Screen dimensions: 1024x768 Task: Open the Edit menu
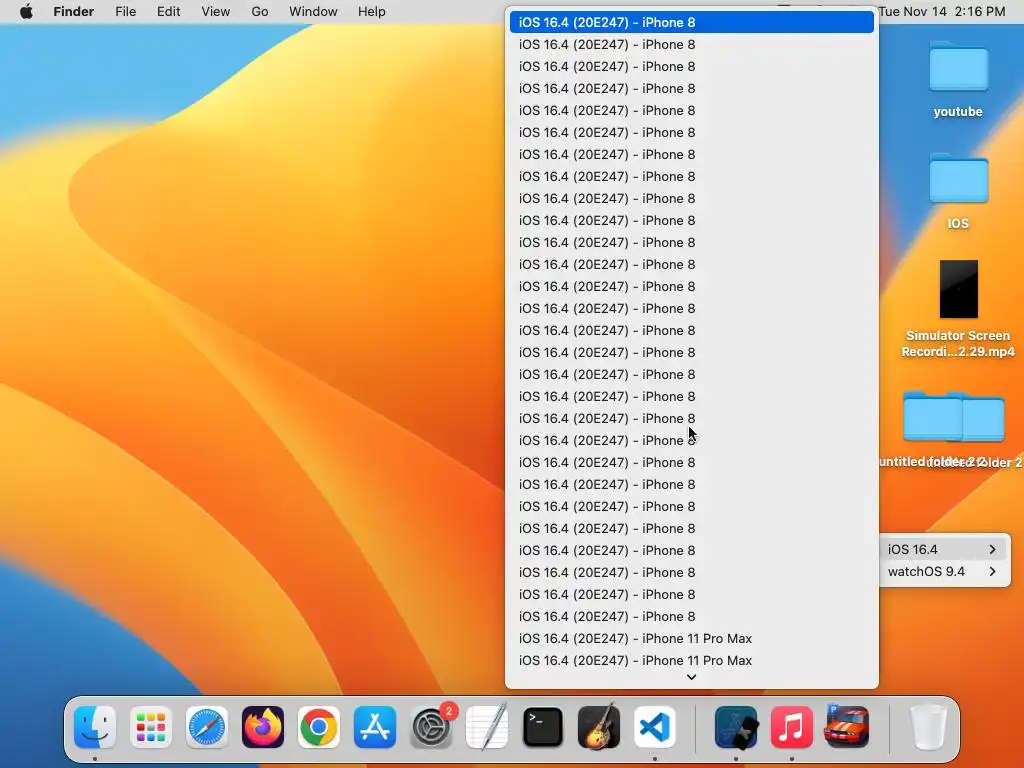pyautogui.click(x=168, y=11)
